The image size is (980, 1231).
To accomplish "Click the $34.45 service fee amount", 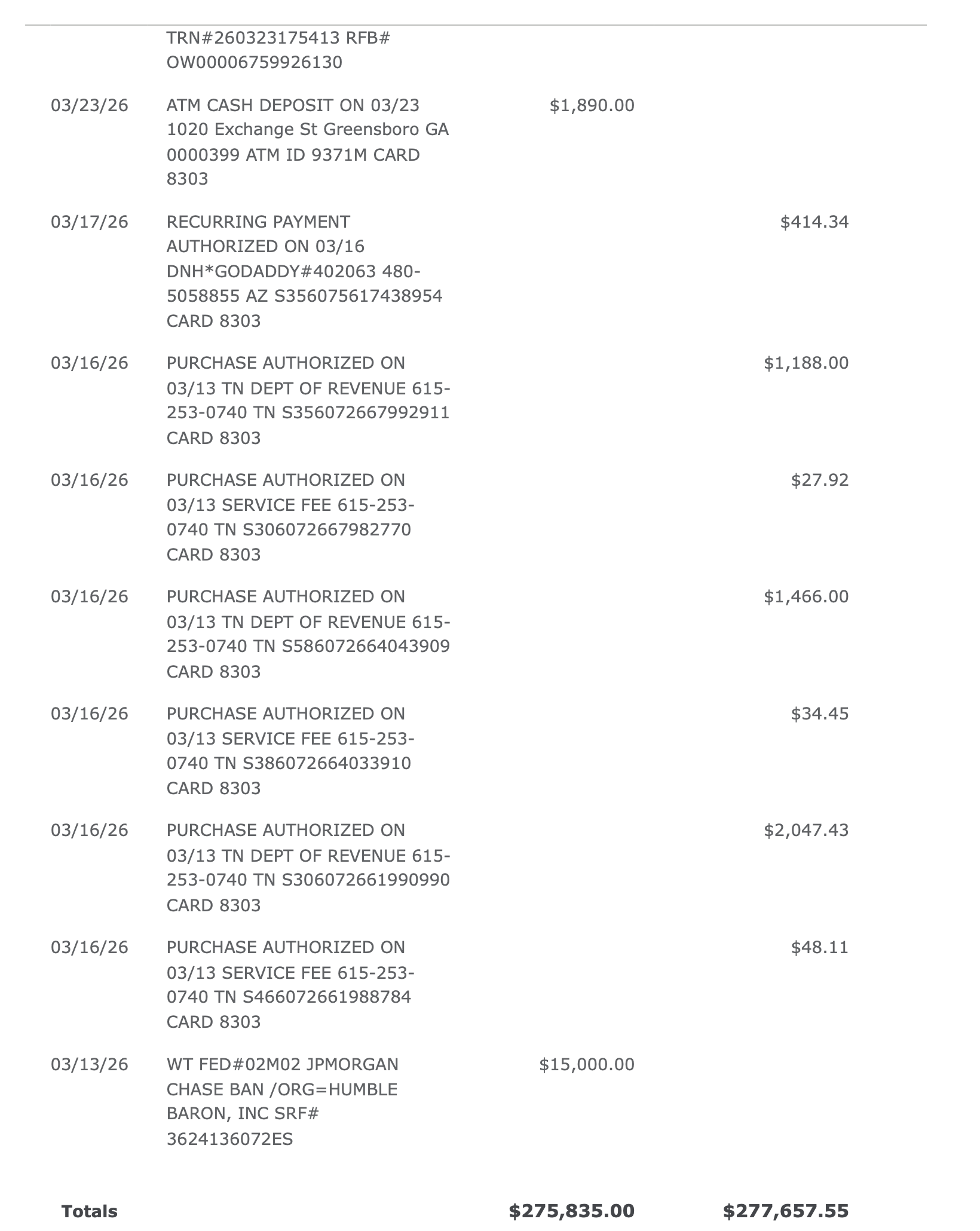I will pyautogui.click(x=820, y=714).
